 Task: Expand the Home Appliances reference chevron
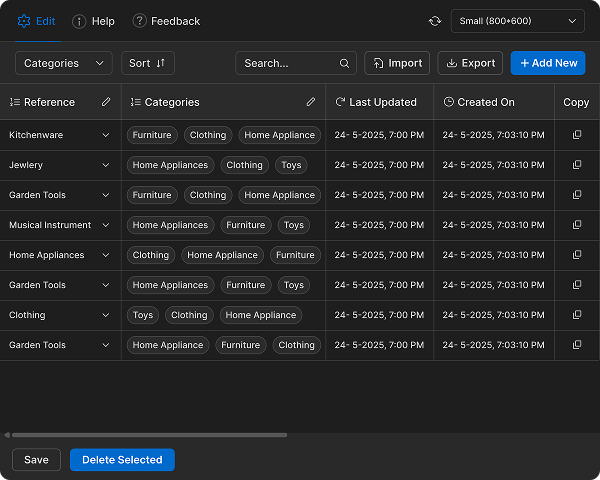point(106,255)
